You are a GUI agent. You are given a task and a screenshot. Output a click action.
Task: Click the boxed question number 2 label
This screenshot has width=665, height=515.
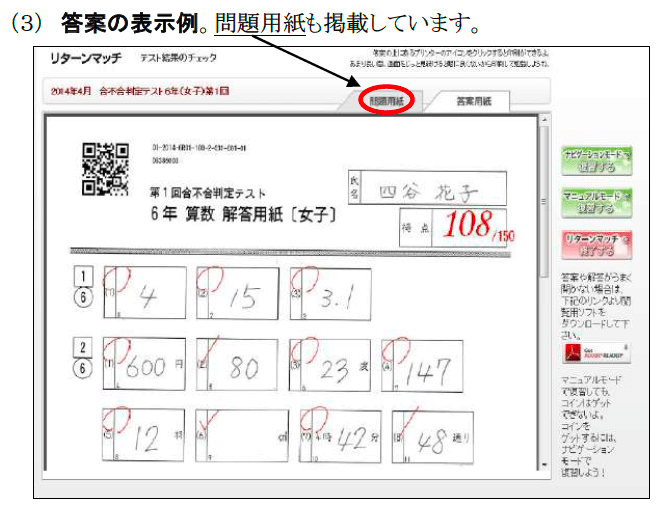[x=83, y=348]
